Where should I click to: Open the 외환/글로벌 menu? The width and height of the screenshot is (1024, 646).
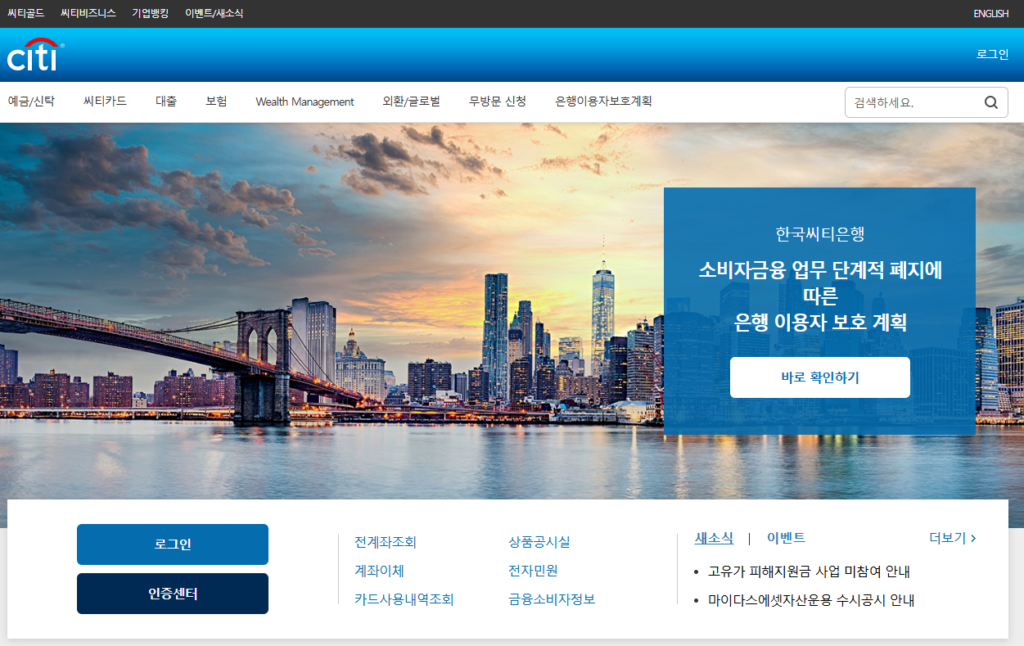tap(411, 101)
